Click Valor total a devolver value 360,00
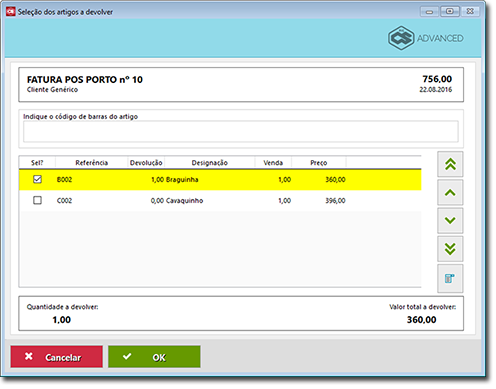Viewport: 496px width, 389px height. tap(421, 320)
